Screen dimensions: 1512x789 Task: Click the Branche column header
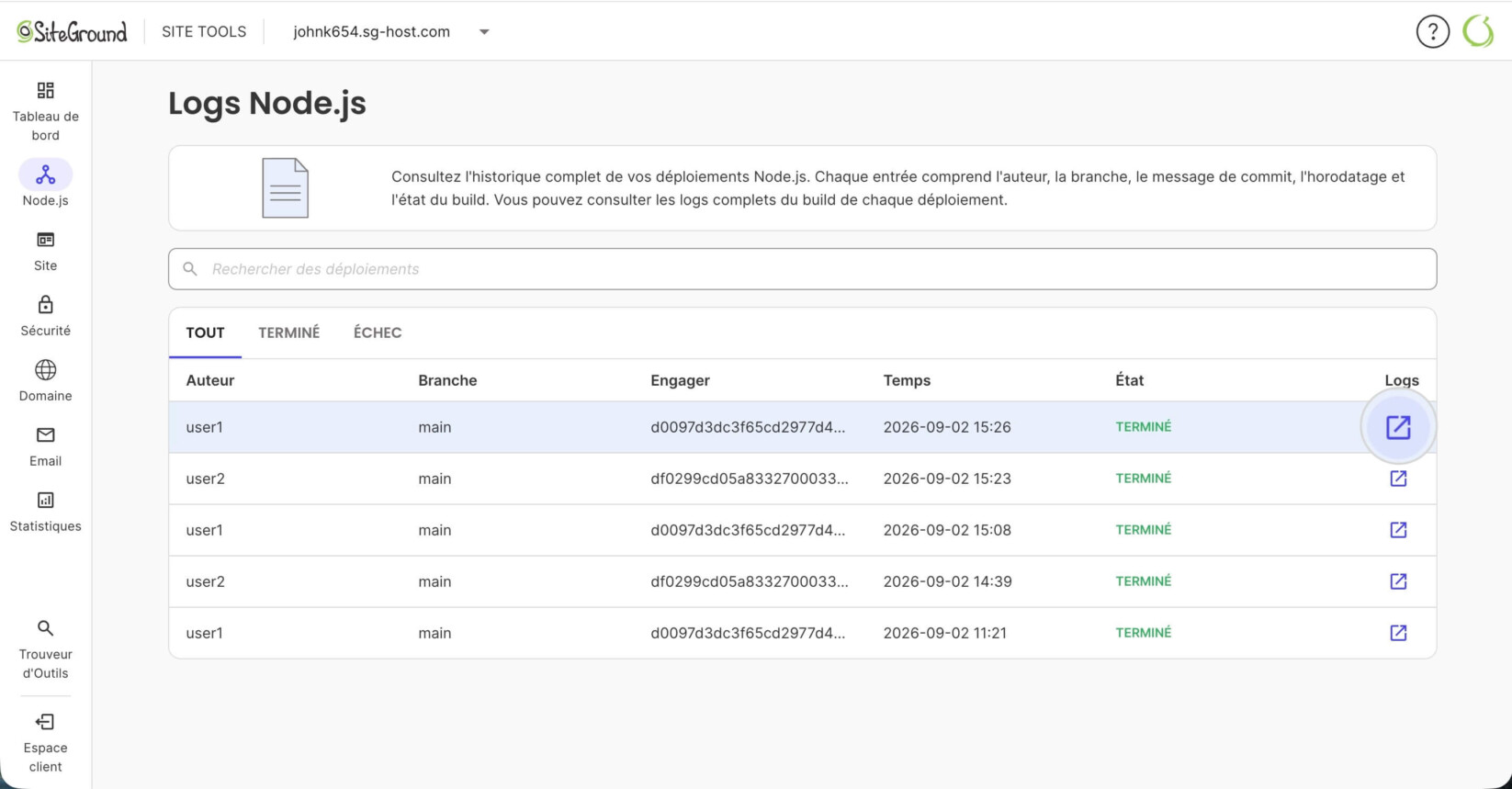point(447,380)
